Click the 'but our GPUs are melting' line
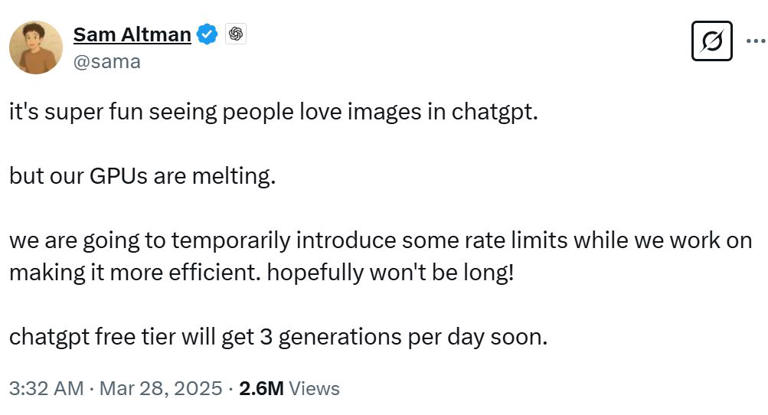This screenshot has height=415, width=768. 142,177
